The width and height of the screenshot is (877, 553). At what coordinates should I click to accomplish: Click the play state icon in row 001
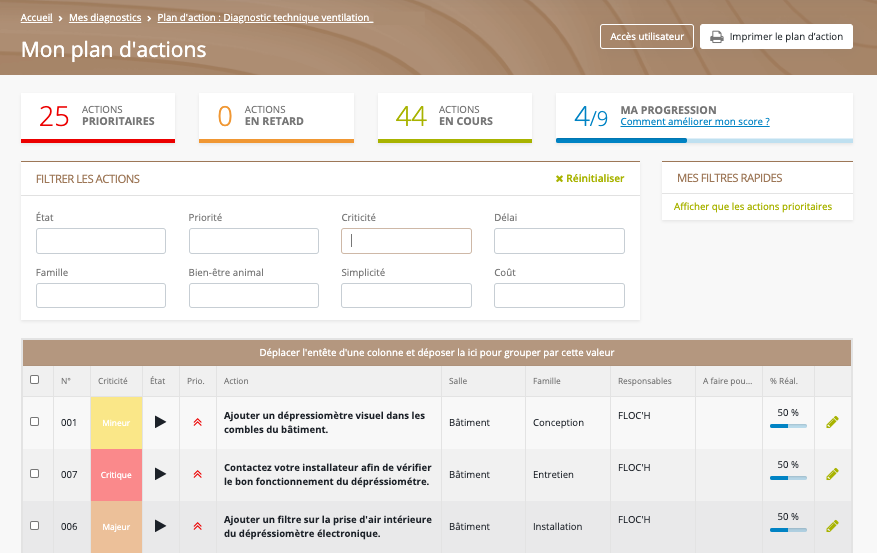coord(160,422)
